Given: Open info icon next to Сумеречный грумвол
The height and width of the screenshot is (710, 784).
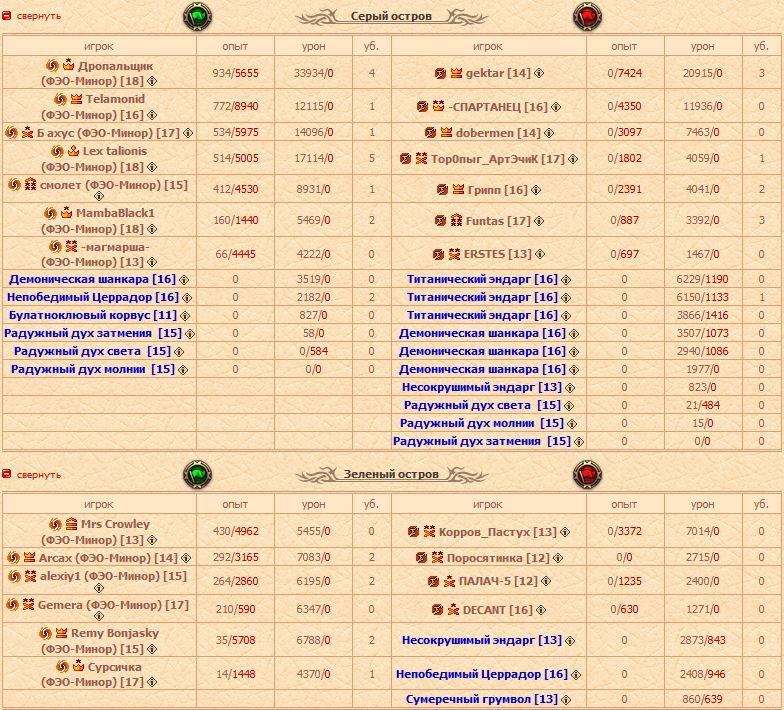Looking at the screenshot, I should tap(566, 700).
